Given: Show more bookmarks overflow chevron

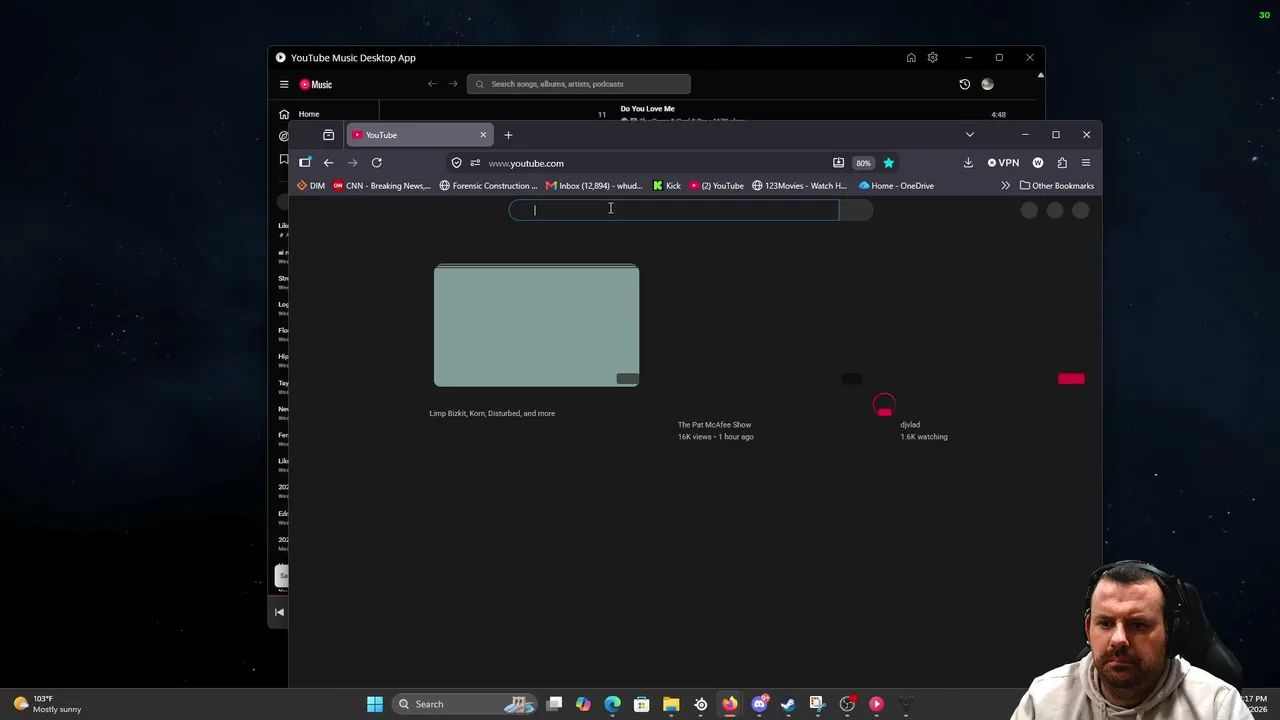Looking at the screenshot, I should click(1005, 186).
